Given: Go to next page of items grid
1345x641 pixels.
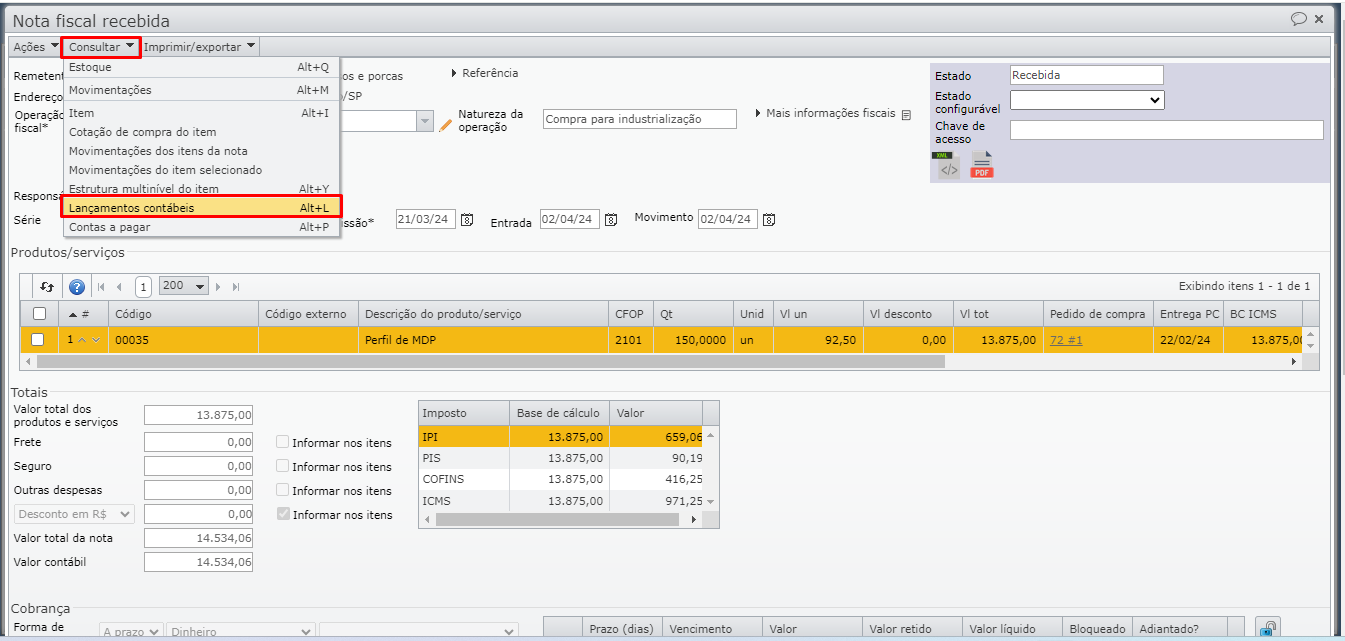Looking at the screenshot, I should pyautogui.click(x=219, y=286).
